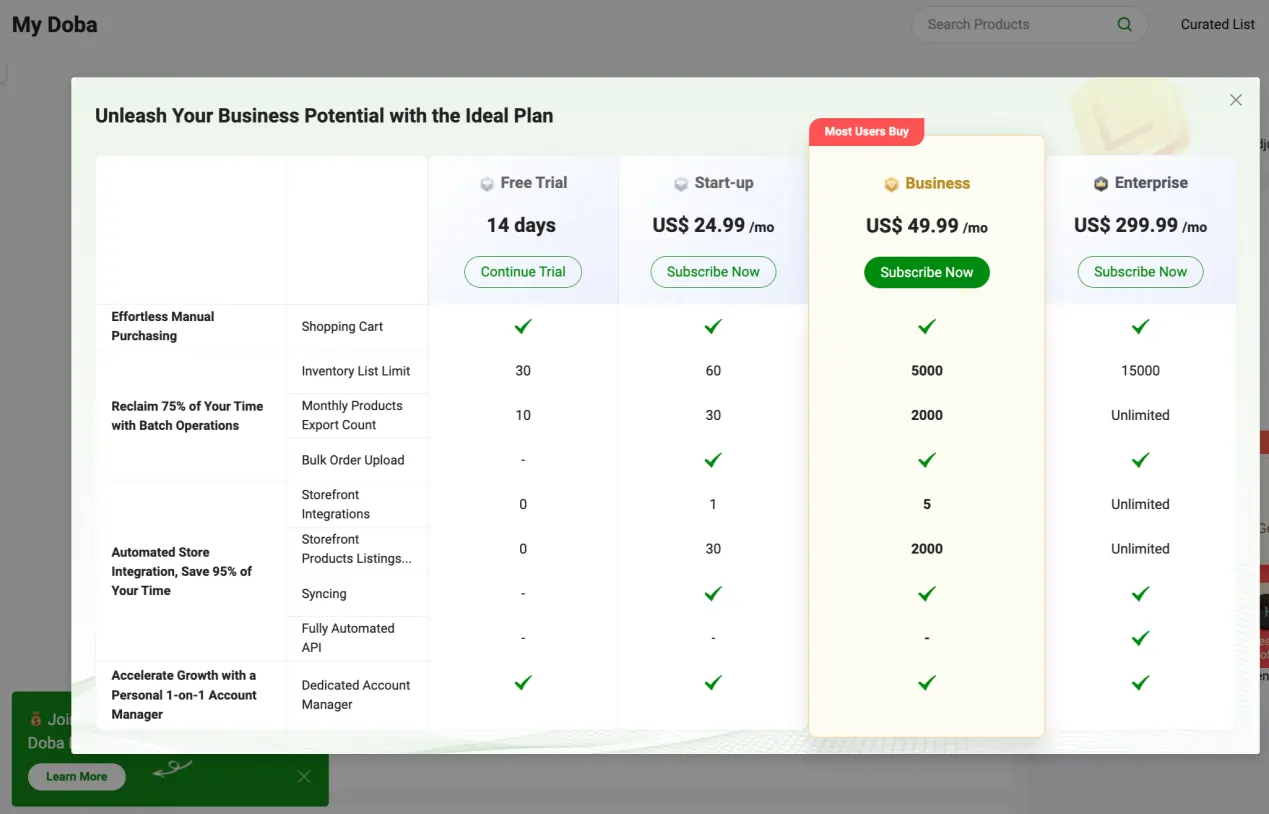Click Dedicated Account Manager checkmark under Business
The width and height of the screenshot is (1269, 814).
pos(927,683)
